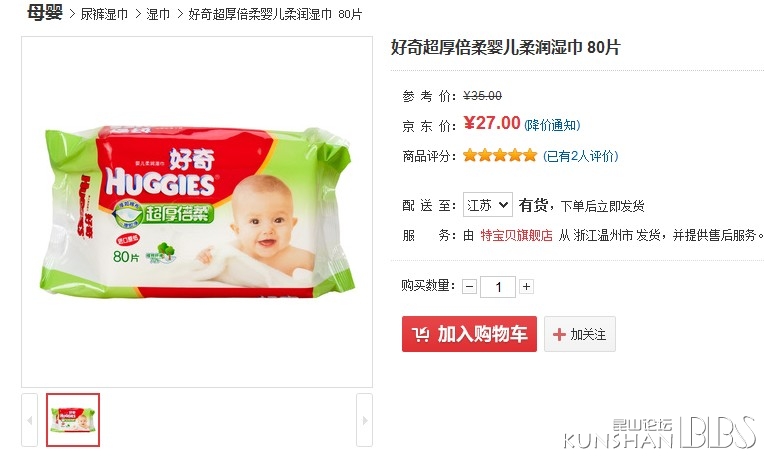Open 湿巾 breadcrumb link

coord(158,14)
